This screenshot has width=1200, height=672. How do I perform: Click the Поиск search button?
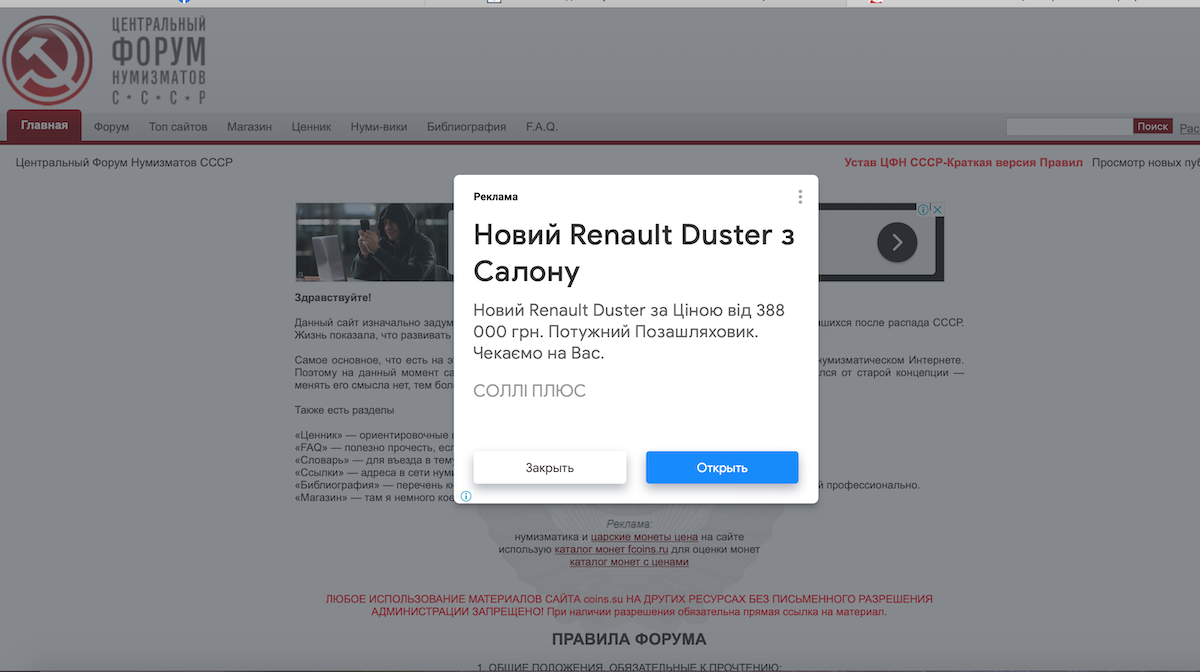pos(1152,127)
